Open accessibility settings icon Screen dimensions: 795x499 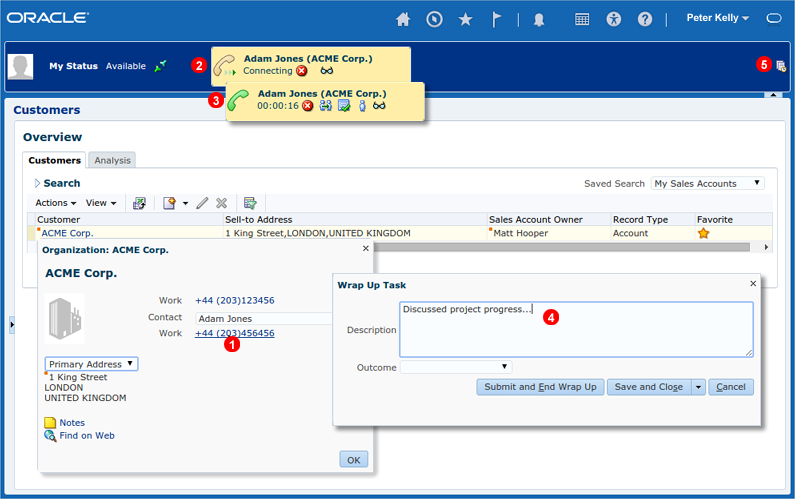(x=613, y=19)
